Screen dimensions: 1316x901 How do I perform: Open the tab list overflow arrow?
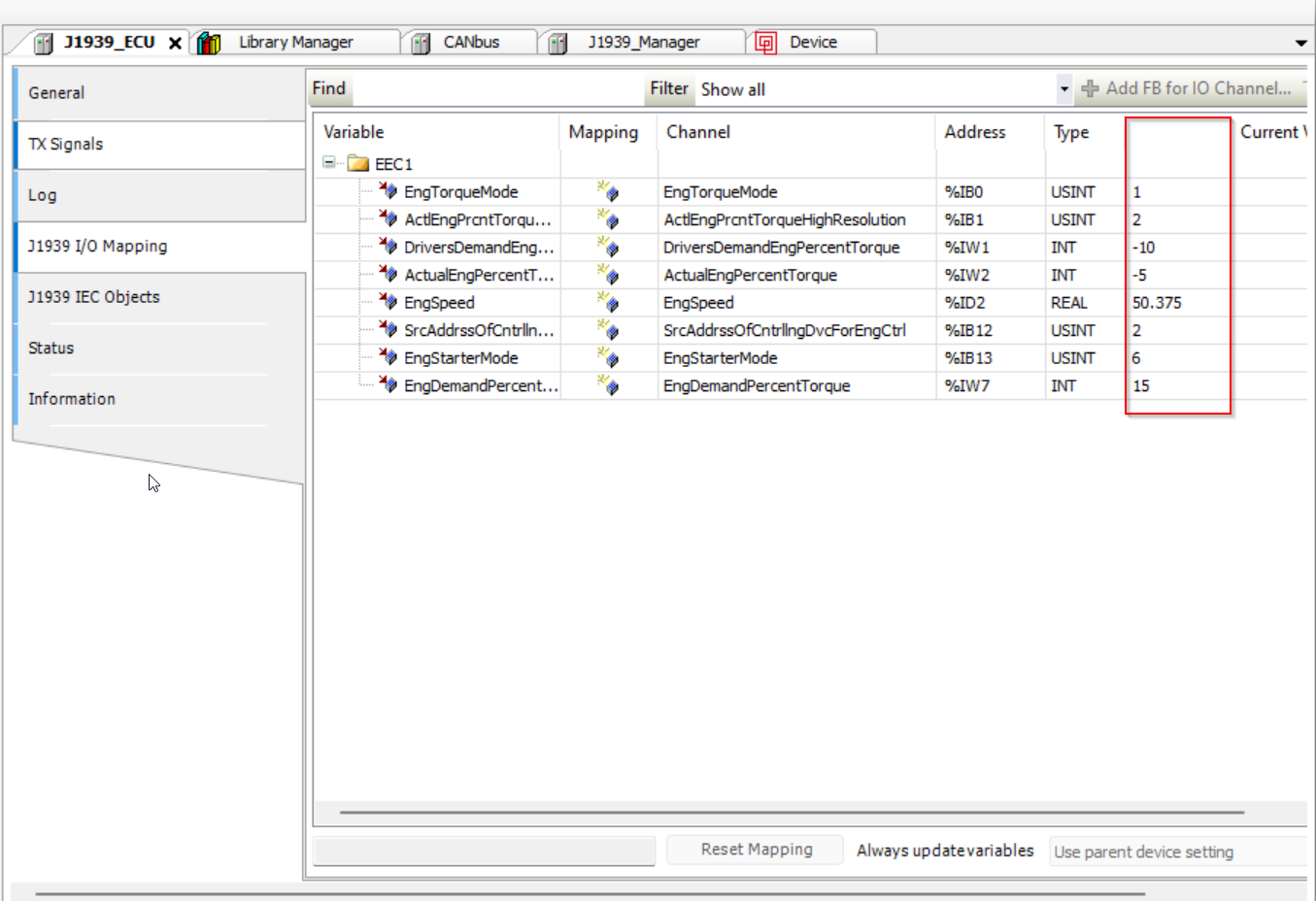(1300, 43)
